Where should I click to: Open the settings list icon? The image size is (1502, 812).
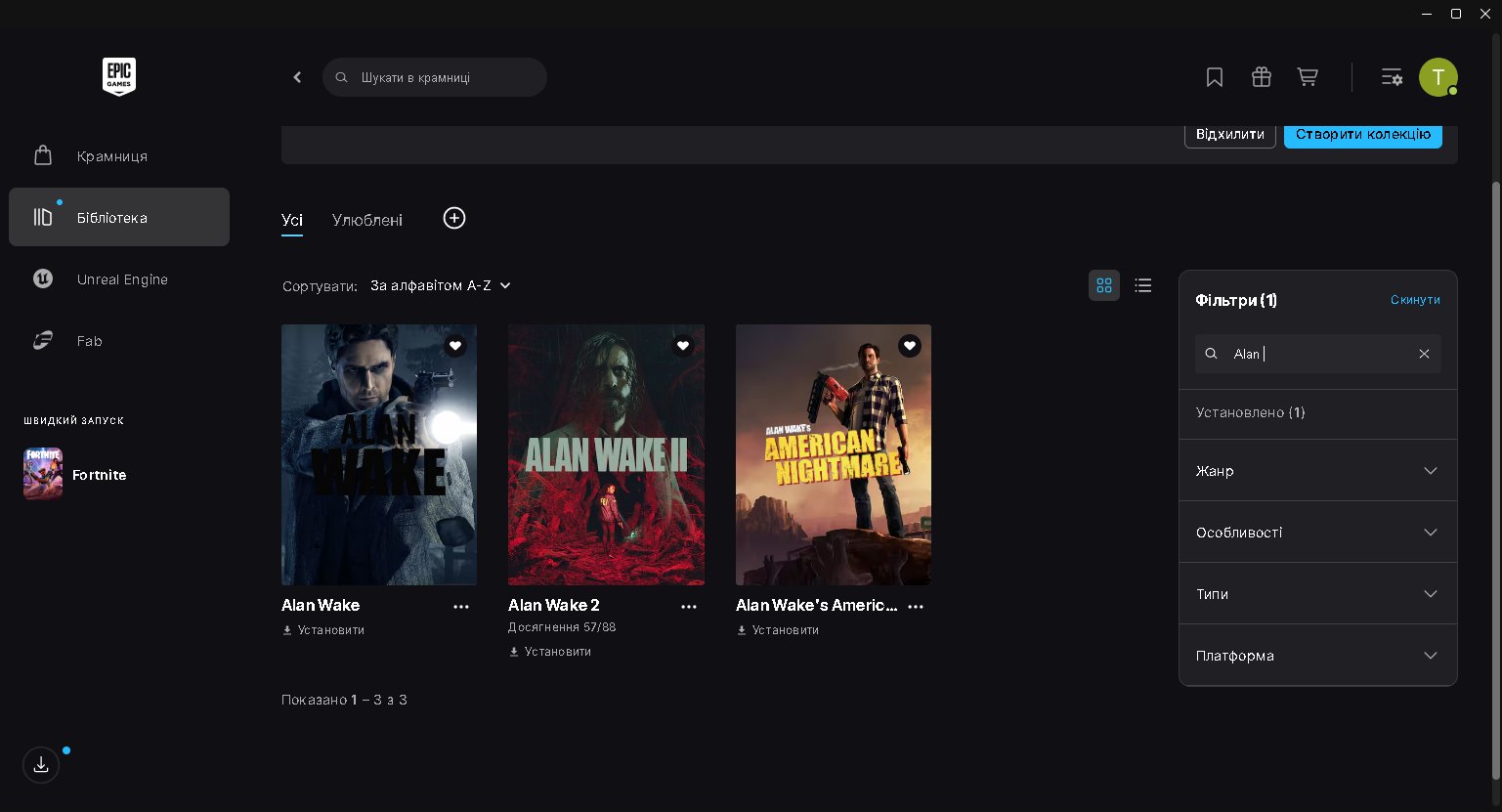click(x=1392, y=77)
